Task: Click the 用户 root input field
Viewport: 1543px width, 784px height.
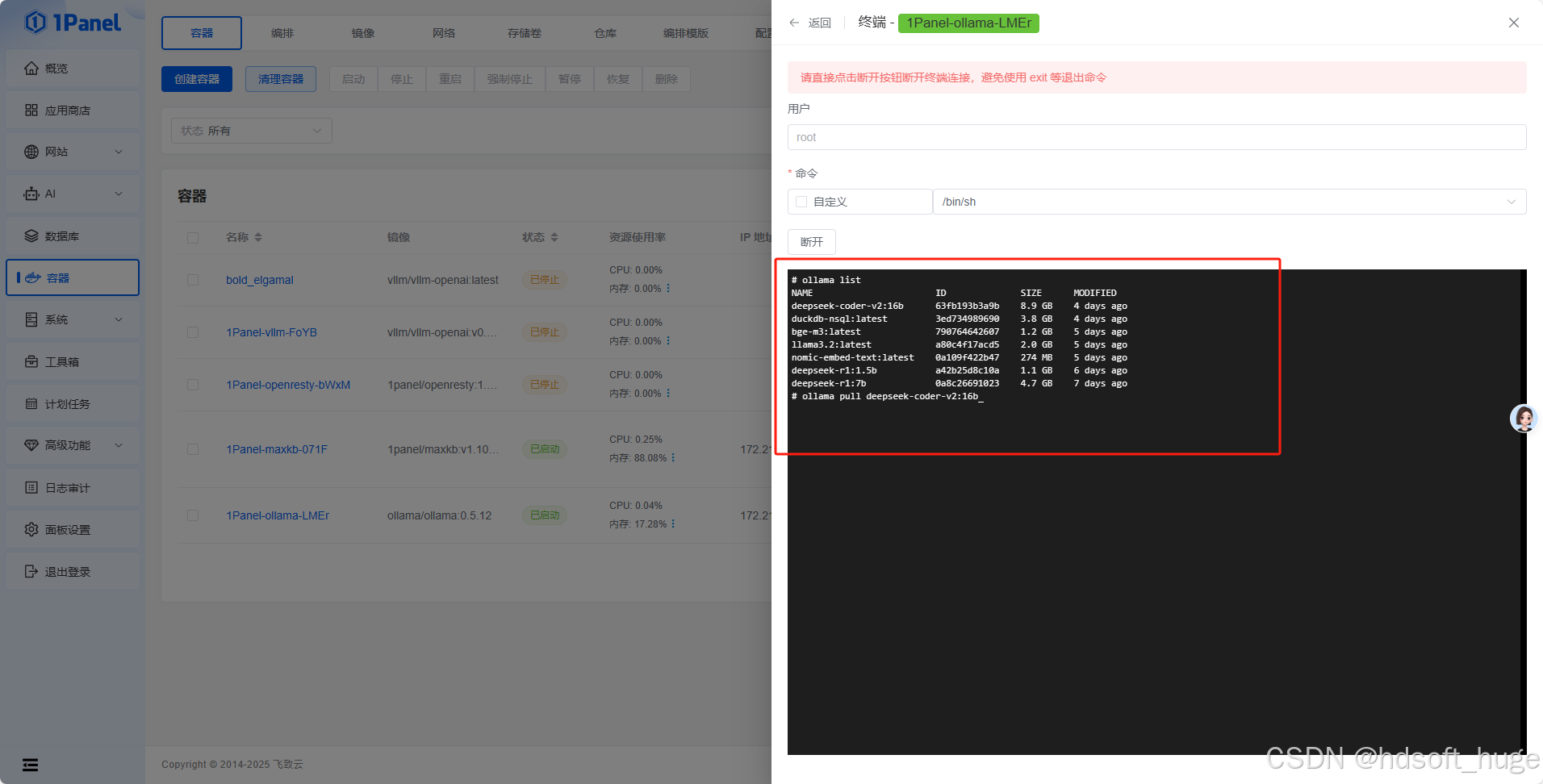Action: tap(1156, 137)
